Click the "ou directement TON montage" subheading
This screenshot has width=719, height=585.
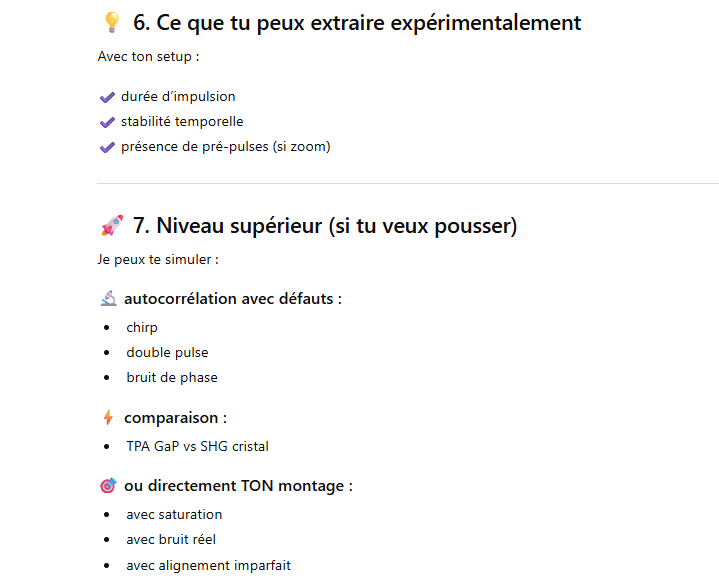[x=238, y=486]
